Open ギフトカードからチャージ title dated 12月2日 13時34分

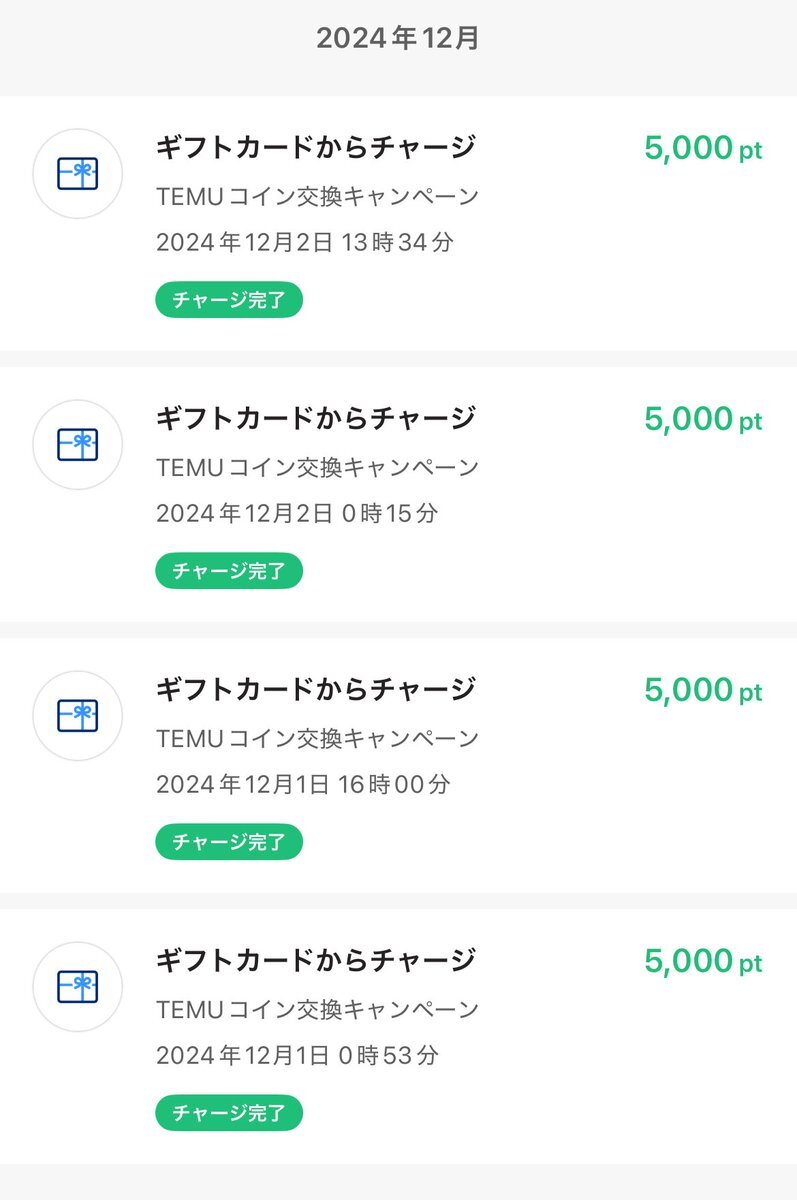[x=316, y=147]
